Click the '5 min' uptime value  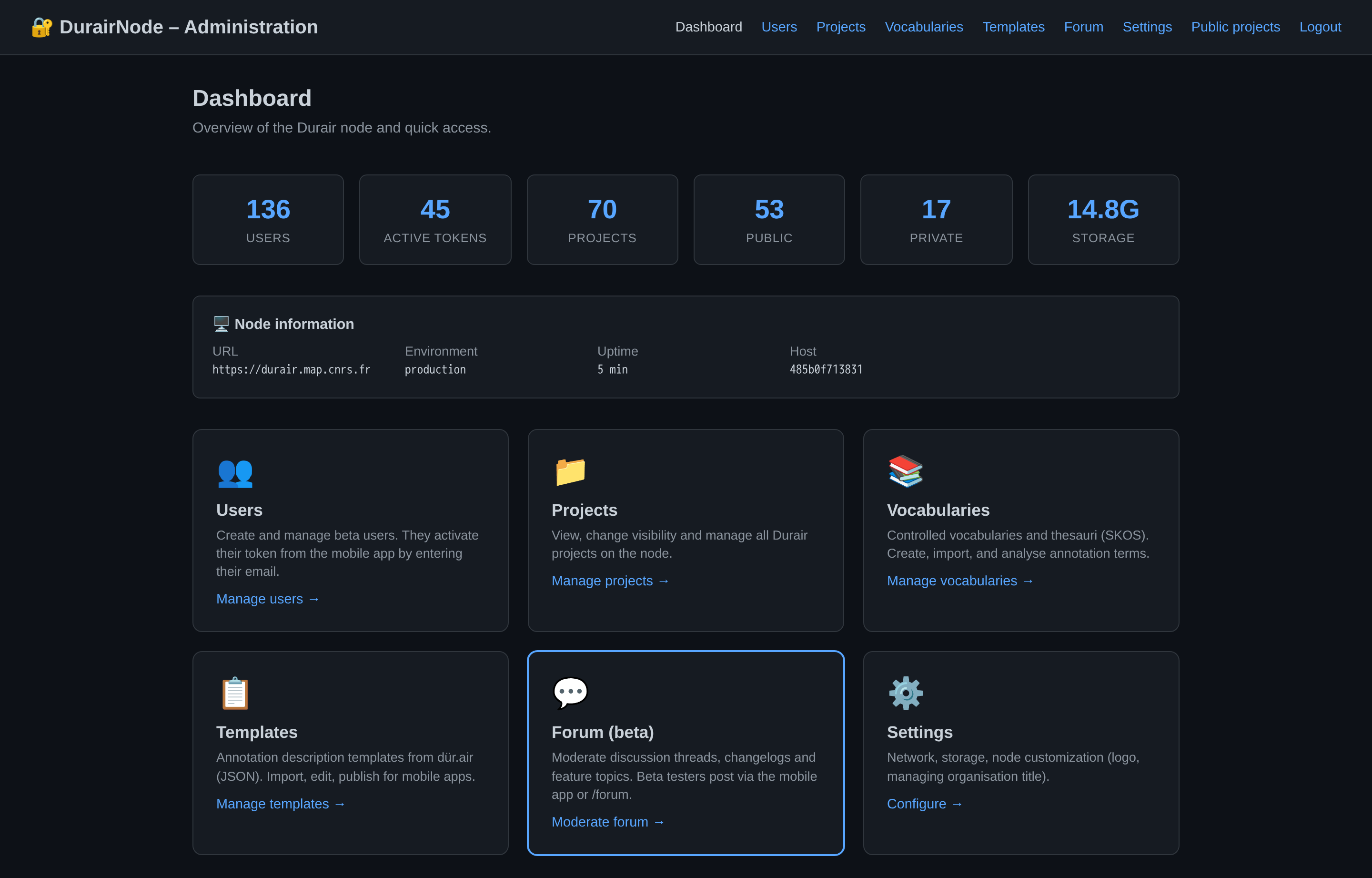click(612, 369)
